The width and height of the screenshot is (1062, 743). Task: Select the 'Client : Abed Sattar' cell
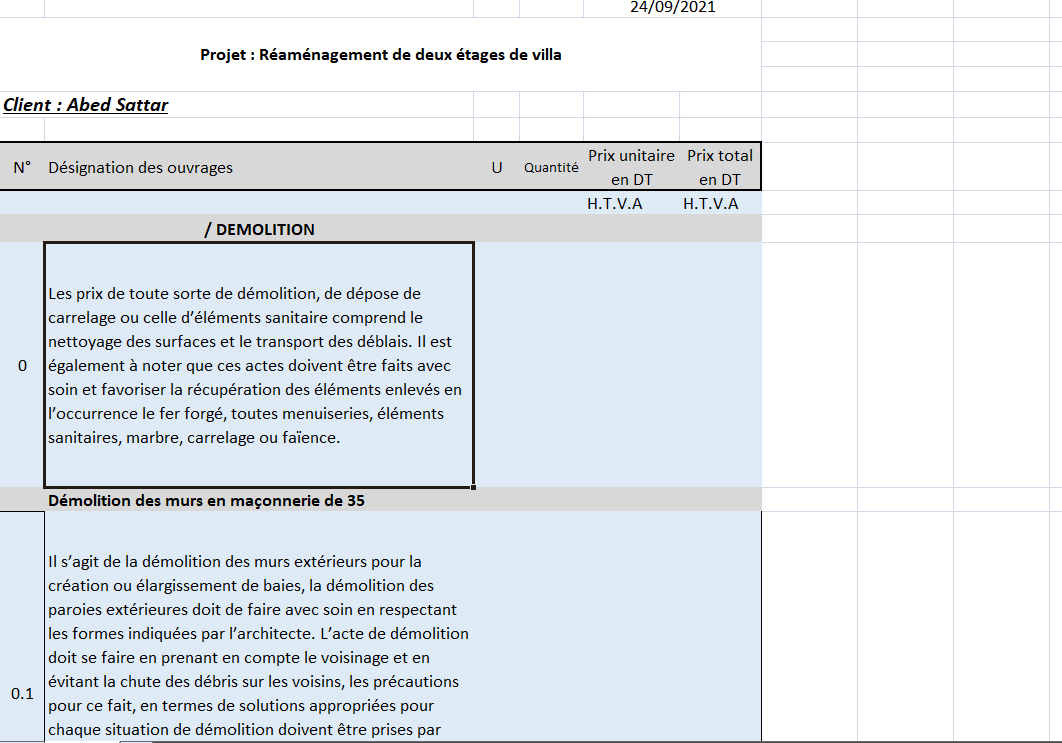point(86,105)
